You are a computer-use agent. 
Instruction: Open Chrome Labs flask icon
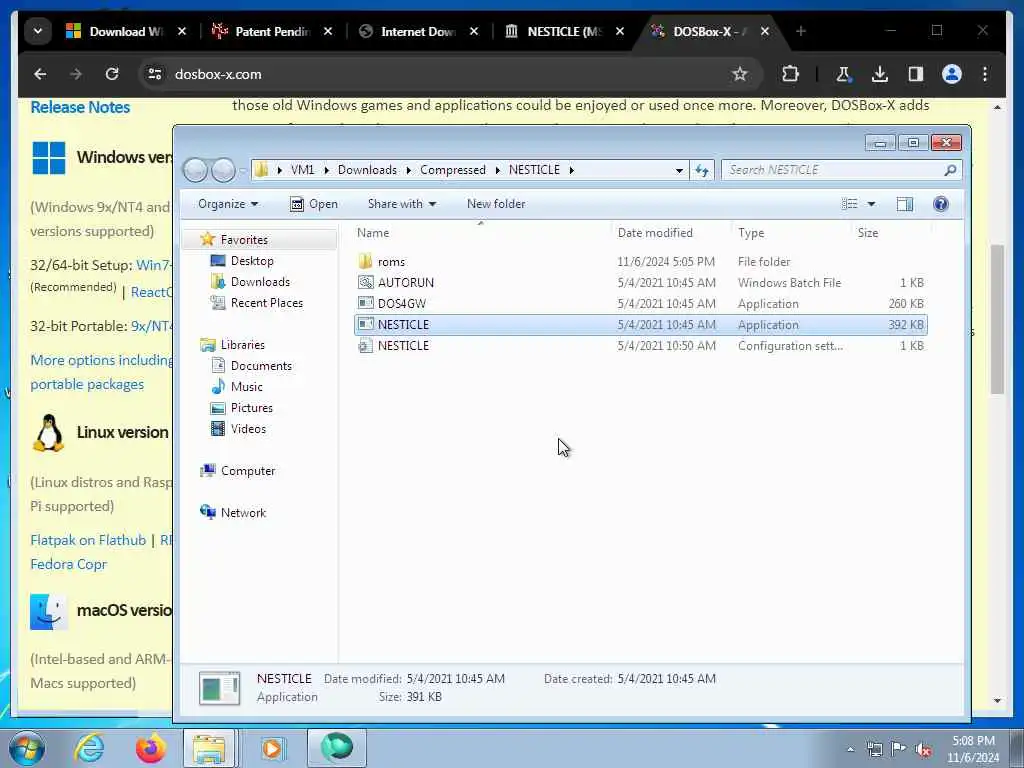tap(843, 74)
